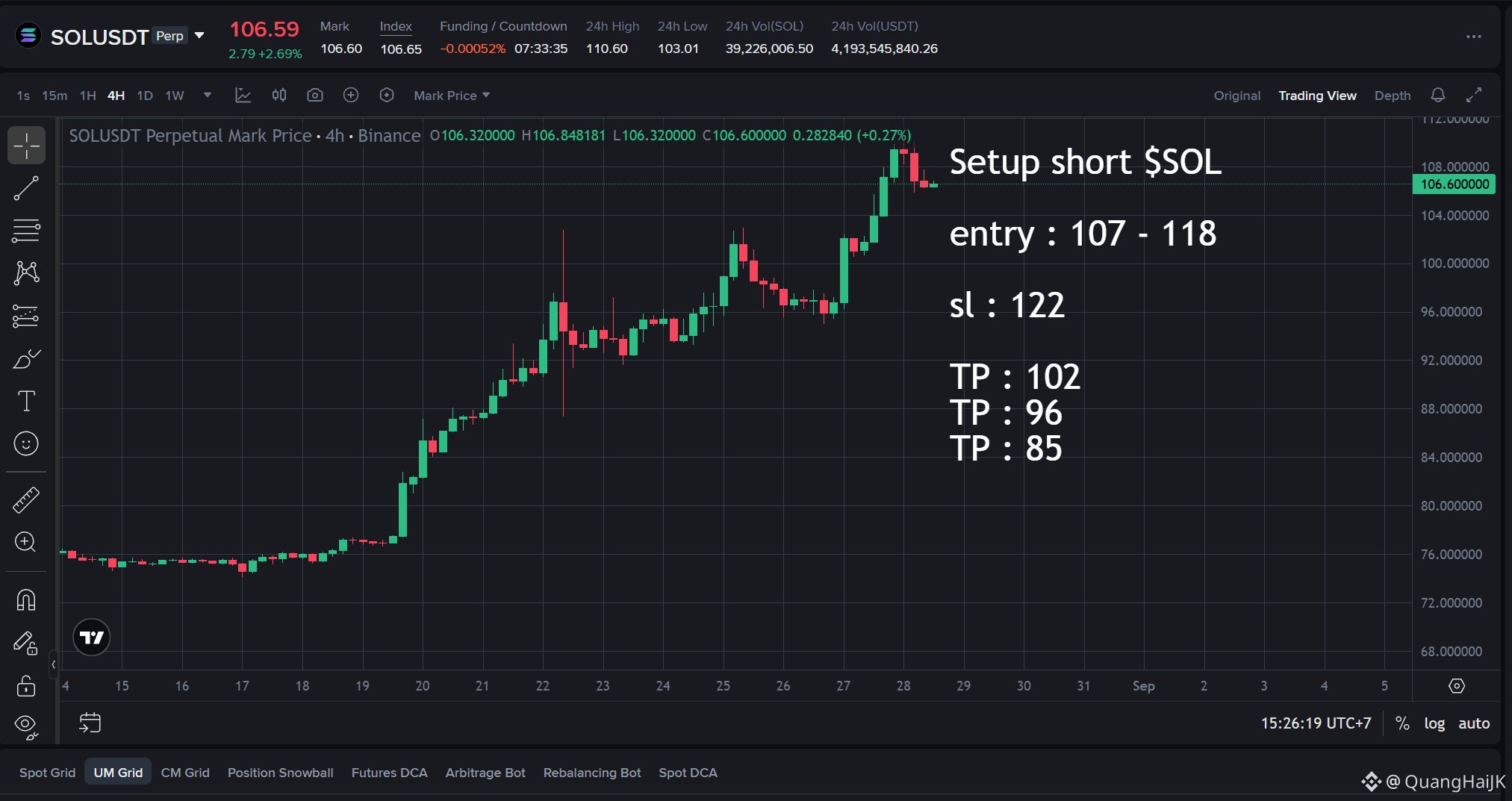The image size is (1512, 801).
Task: Toggle magnet mode for drawings
Action: pyautogui.click(x=26, y=600)
